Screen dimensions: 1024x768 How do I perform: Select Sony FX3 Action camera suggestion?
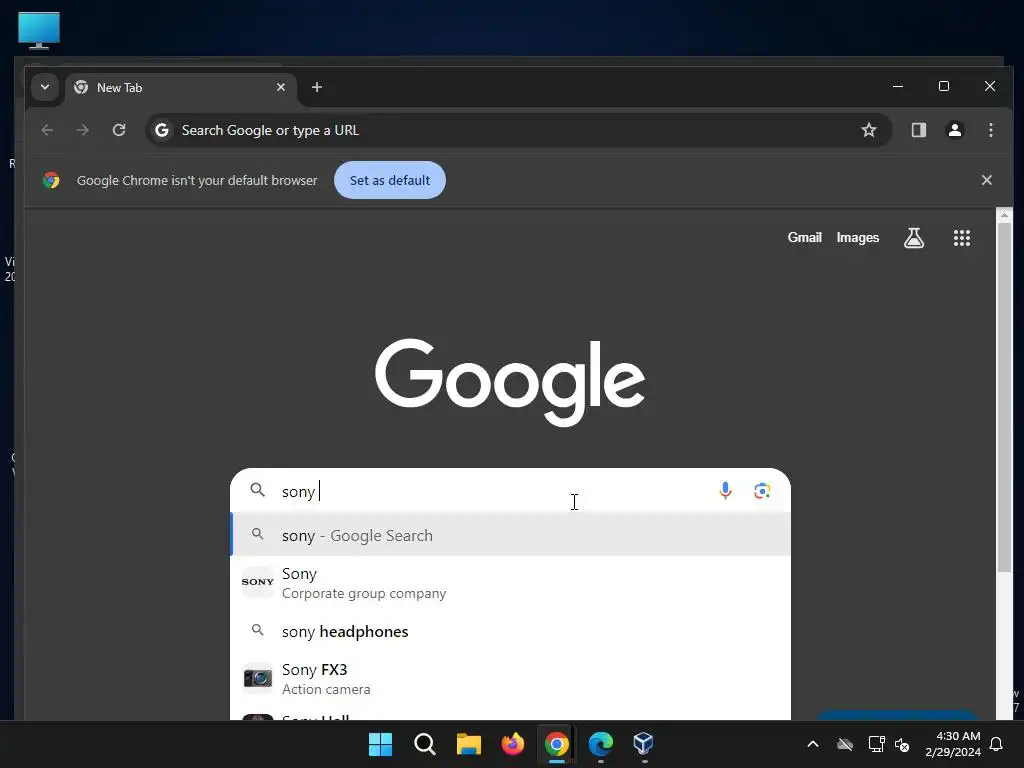[x=511, y=679]
